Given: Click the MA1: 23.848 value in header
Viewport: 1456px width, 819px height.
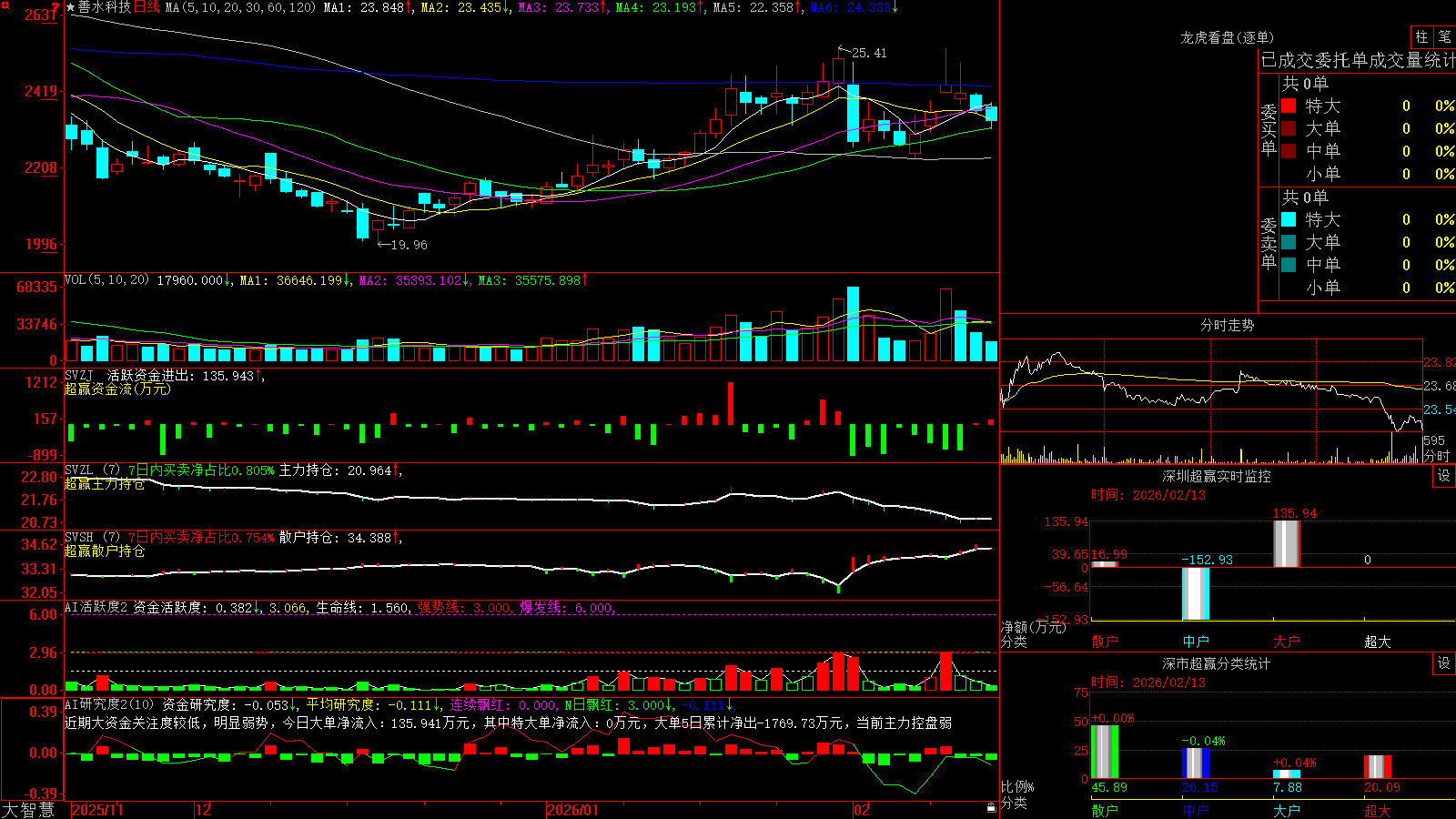Looking at the screenshot, I should point(367,7).
